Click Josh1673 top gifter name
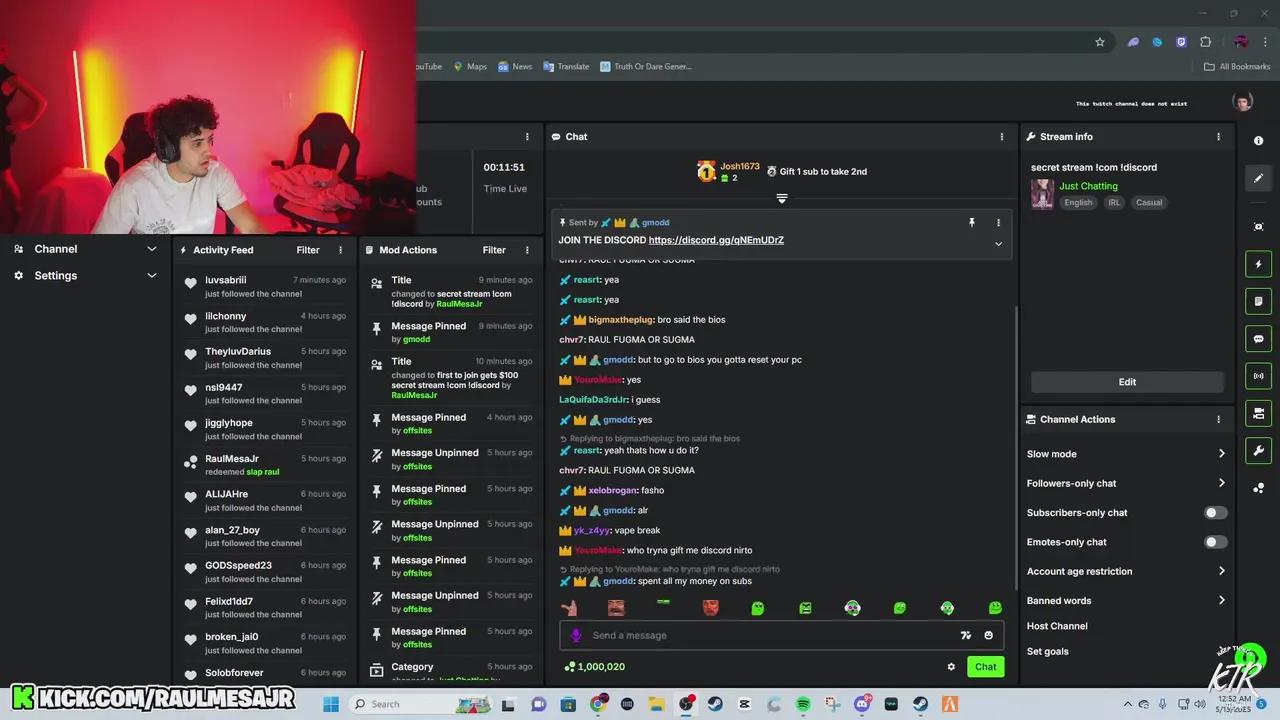Viewport: 1280px width, 720px height. (740, 166)
